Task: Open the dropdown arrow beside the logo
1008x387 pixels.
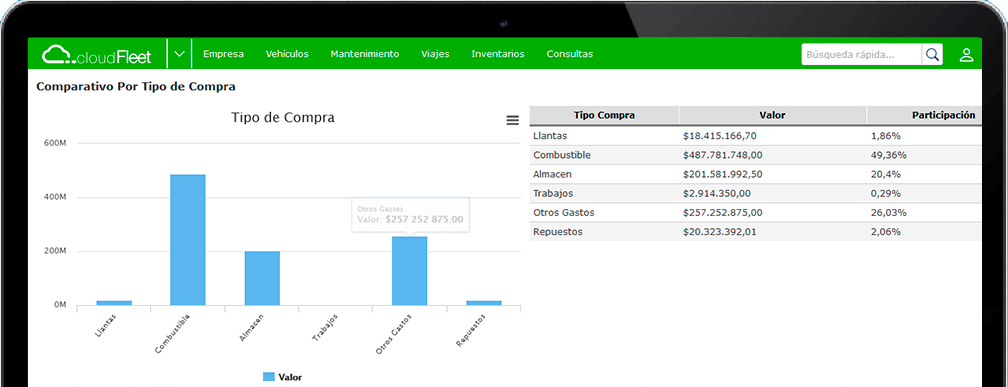Action: point(180,54)
